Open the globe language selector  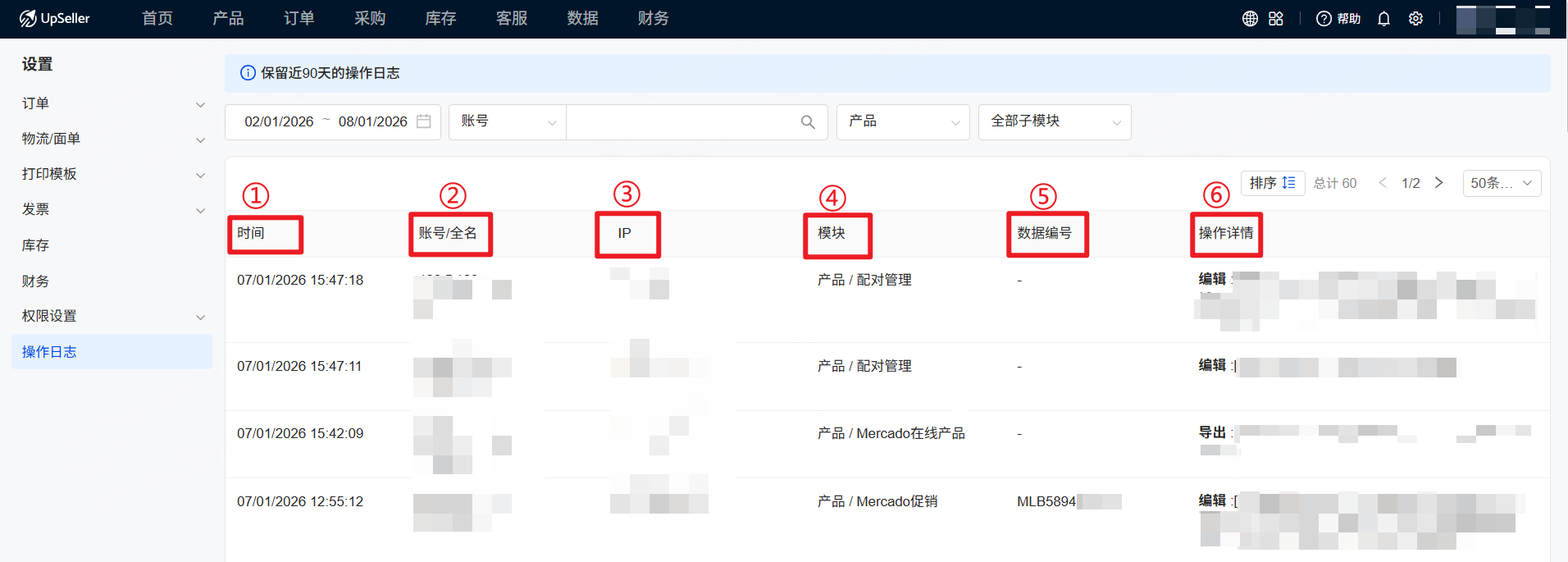pos(1250,19)
